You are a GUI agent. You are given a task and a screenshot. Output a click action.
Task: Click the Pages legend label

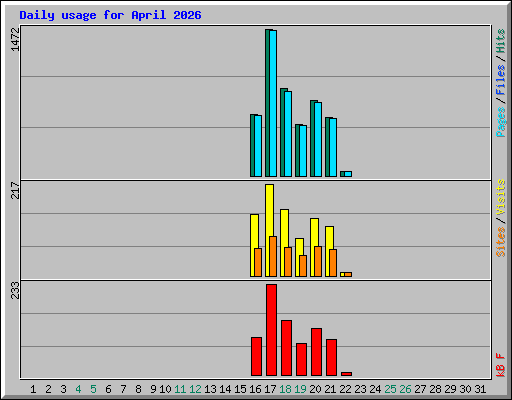coord(500,122)
